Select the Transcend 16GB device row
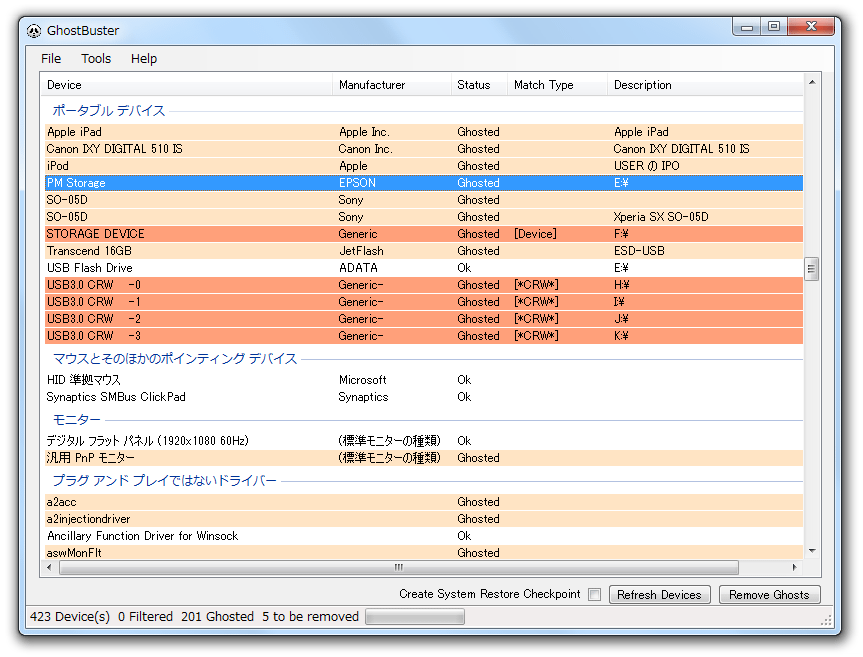The image size is (863, 657). point(423,251)
